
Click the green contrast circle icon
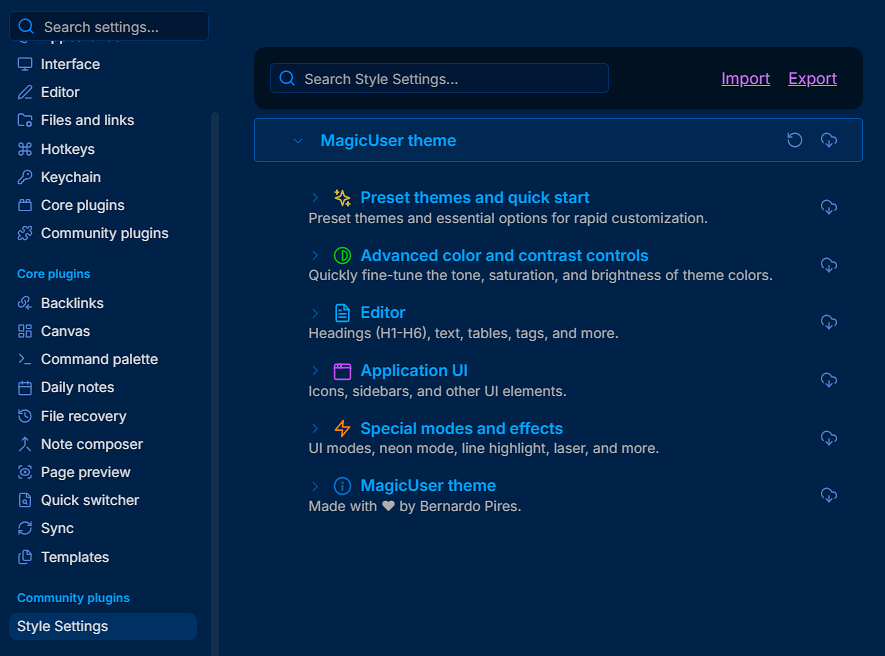342,256
